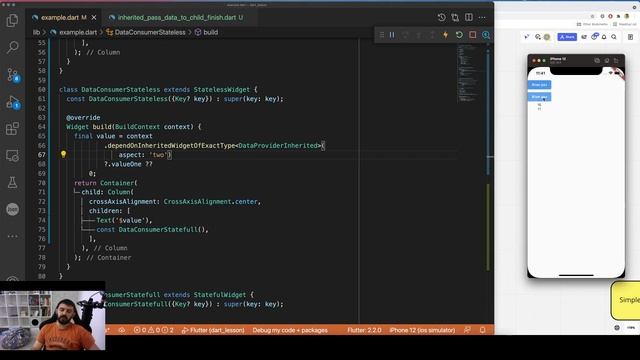Viewport: 640px width, 360px height.
Task: Click blue Share button in browser window
Action: point(567,37)
